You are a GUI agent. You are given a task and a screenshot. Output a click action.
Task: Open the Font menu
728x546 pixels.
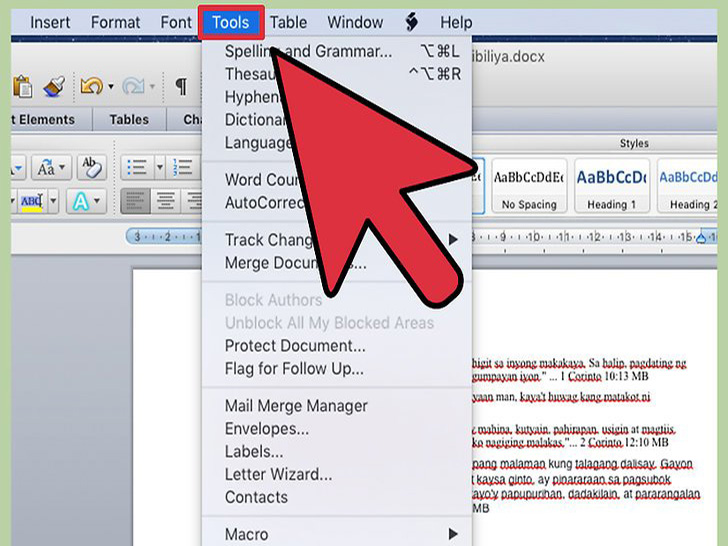(176, 22)
